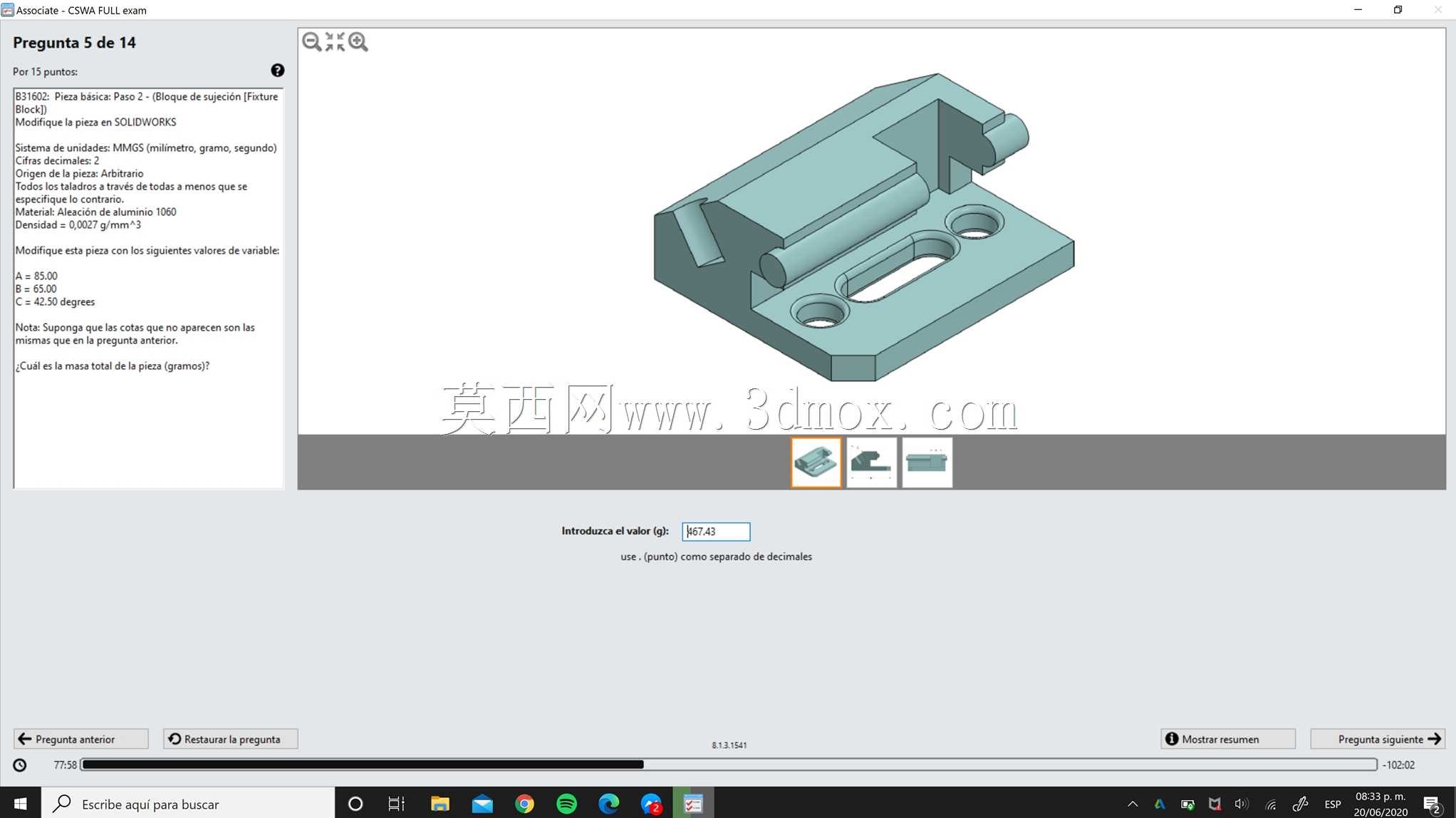Open the notification action center
1456x818 pixels.
1433,804
